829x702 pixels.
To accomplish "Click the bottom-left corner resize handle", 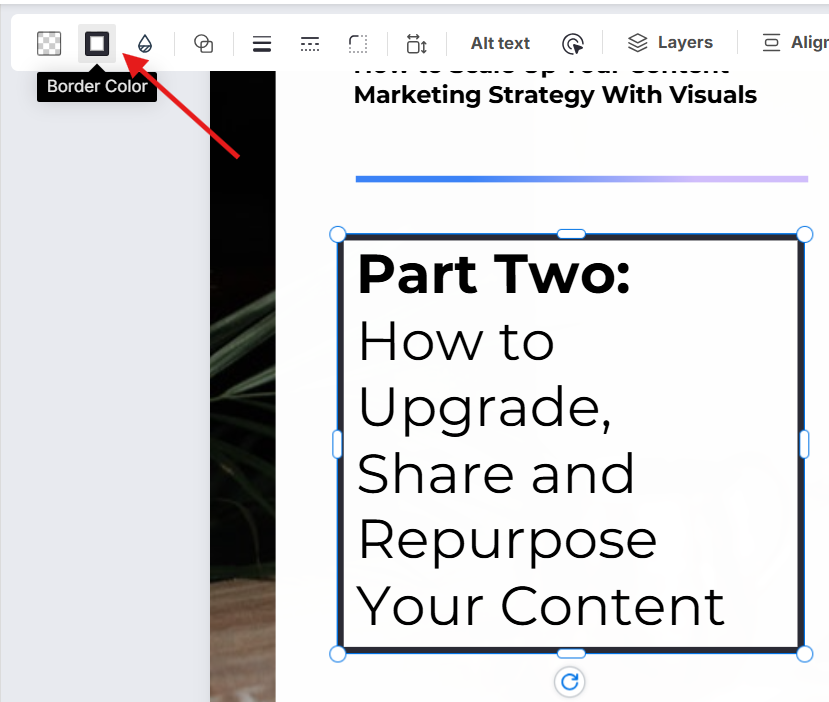I will [x=338, y=653].
